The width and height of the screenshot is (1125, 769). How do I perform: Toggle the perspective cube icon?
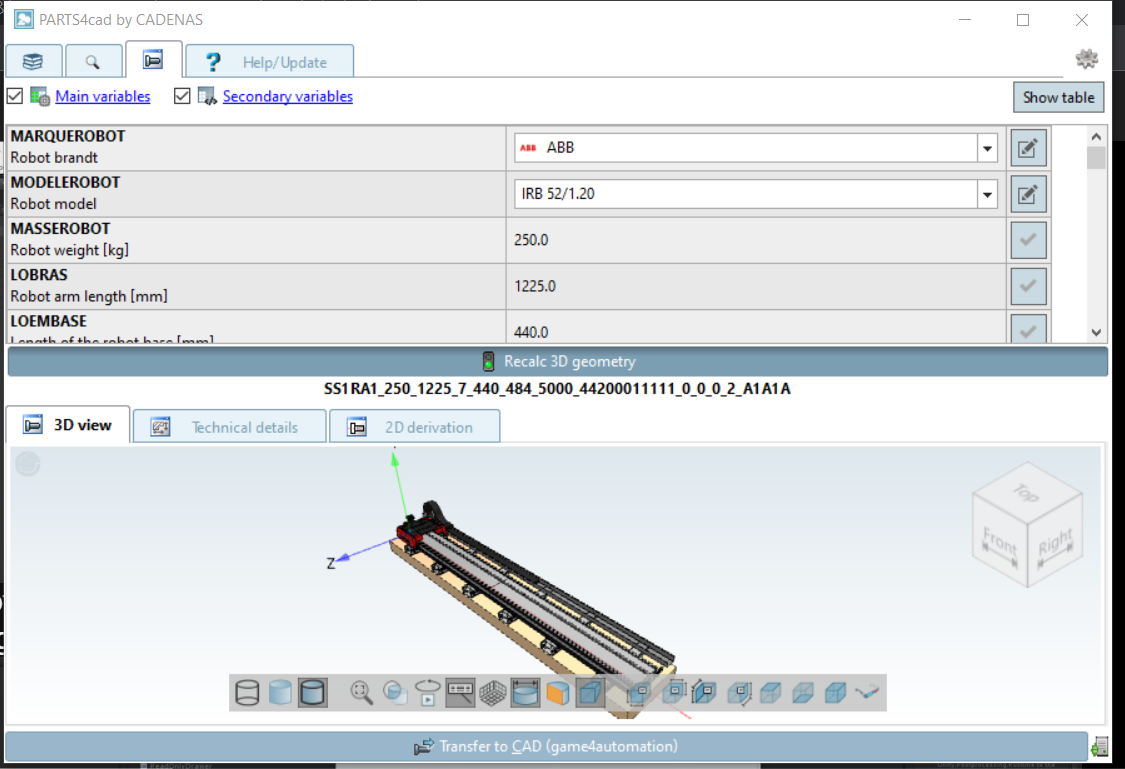pos(590,693)
